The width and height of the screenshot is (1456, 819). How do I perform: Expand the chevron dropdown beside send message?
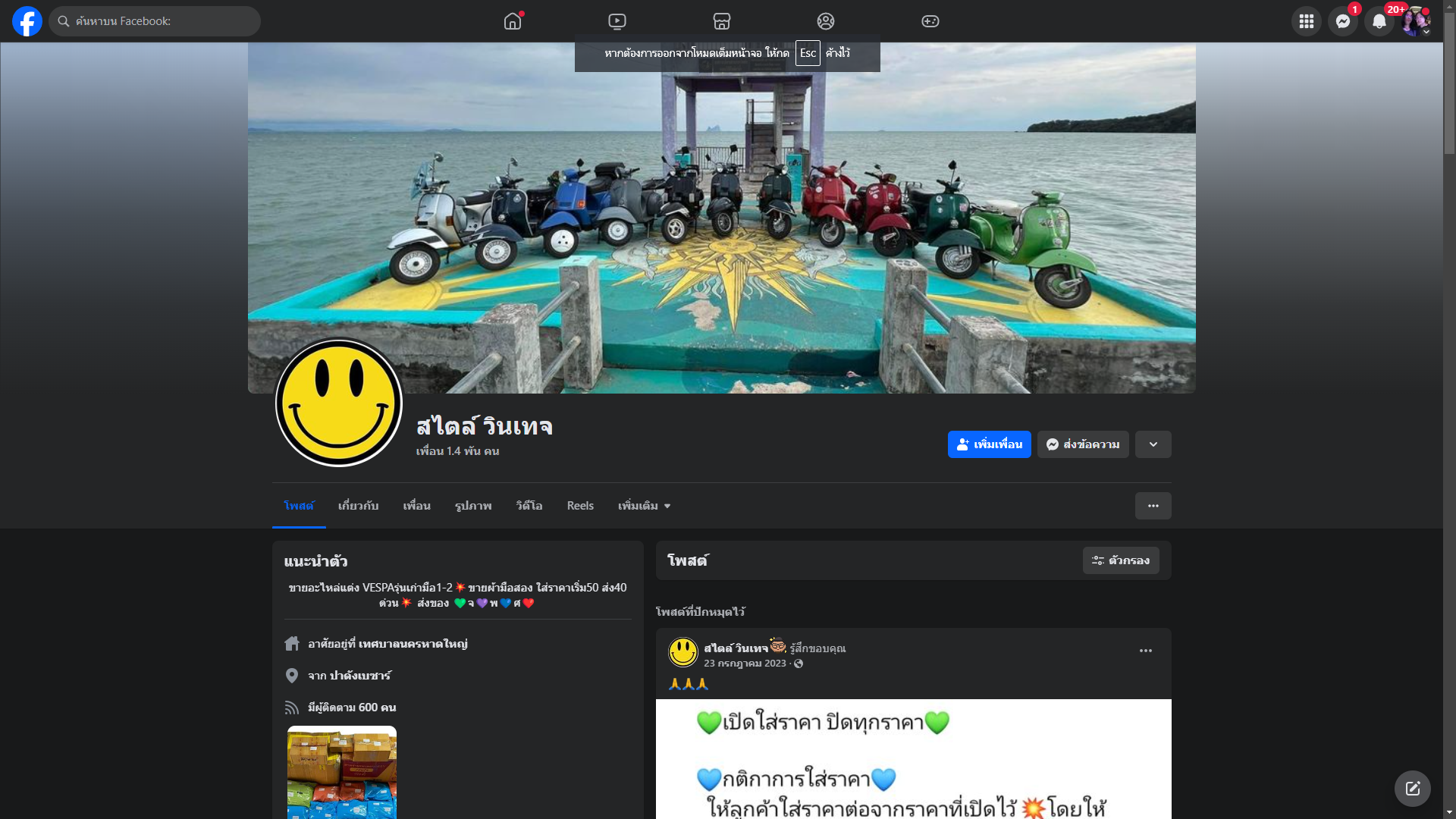pyautogui.click(x=1153, y=444)
